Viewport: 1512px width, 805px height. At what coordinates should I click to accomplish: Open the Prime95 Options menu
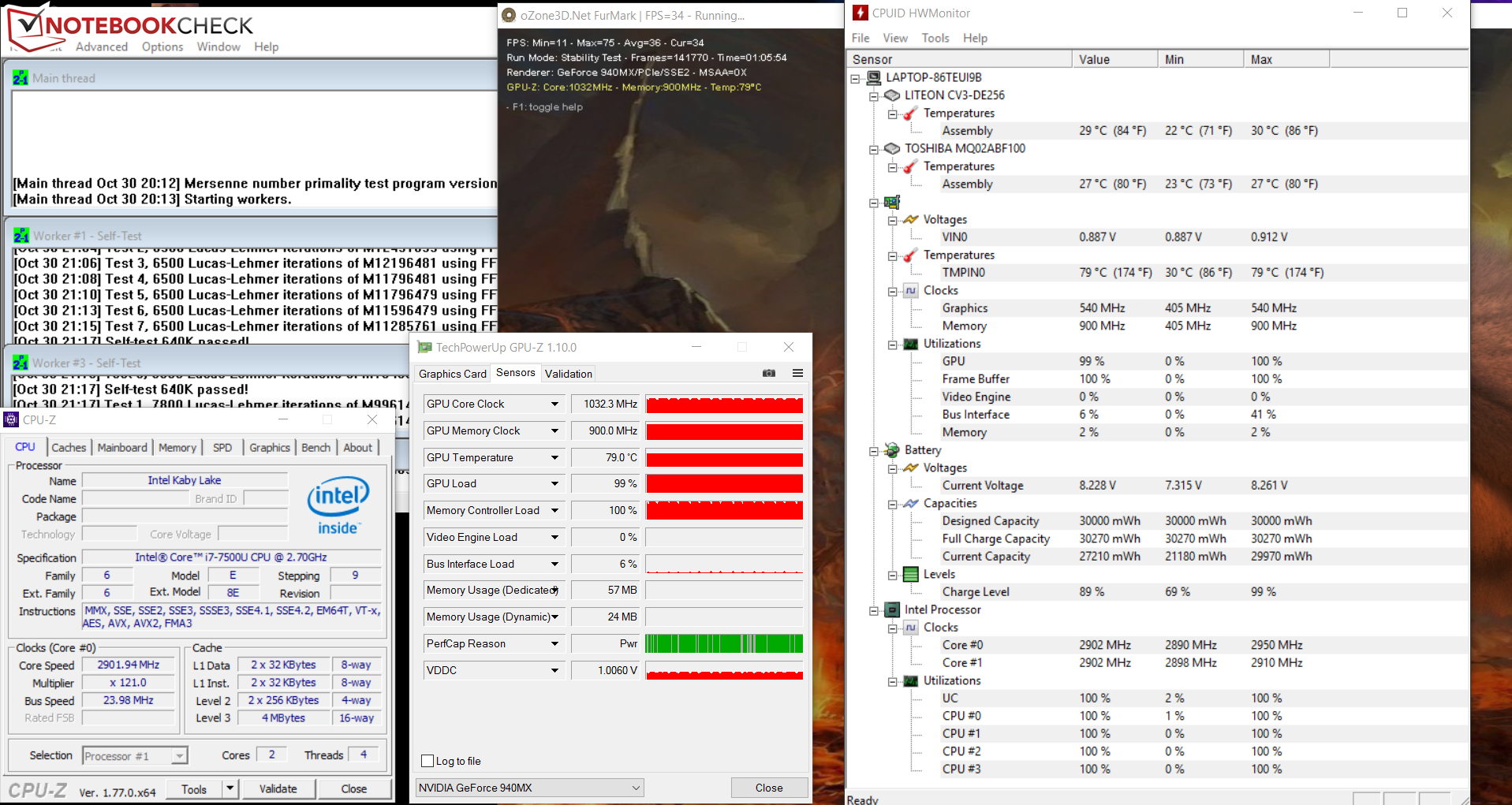click(162, 47)
